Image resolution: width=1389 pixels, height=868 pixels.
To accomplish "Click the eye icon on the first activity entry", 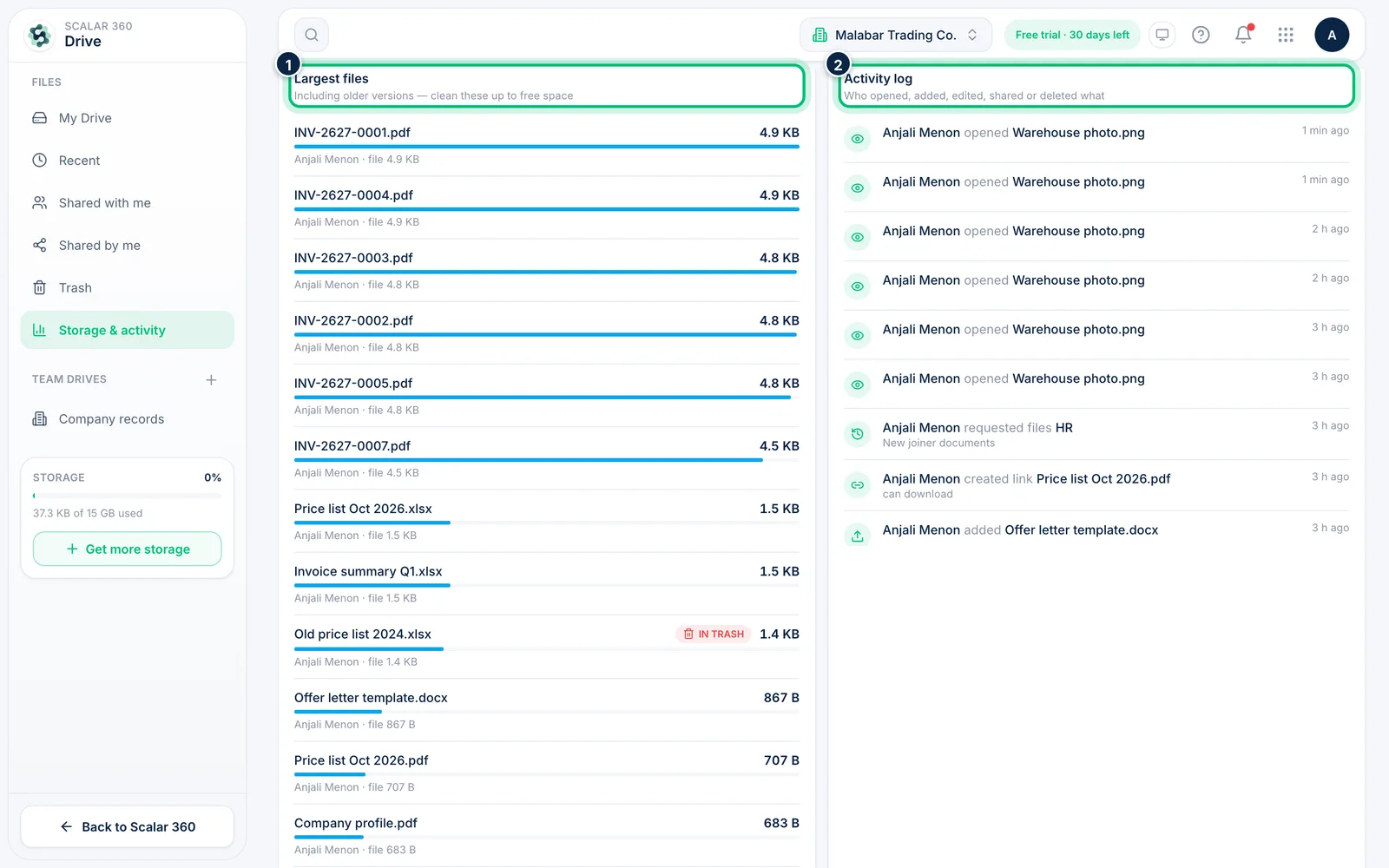I will click(857, 139).
